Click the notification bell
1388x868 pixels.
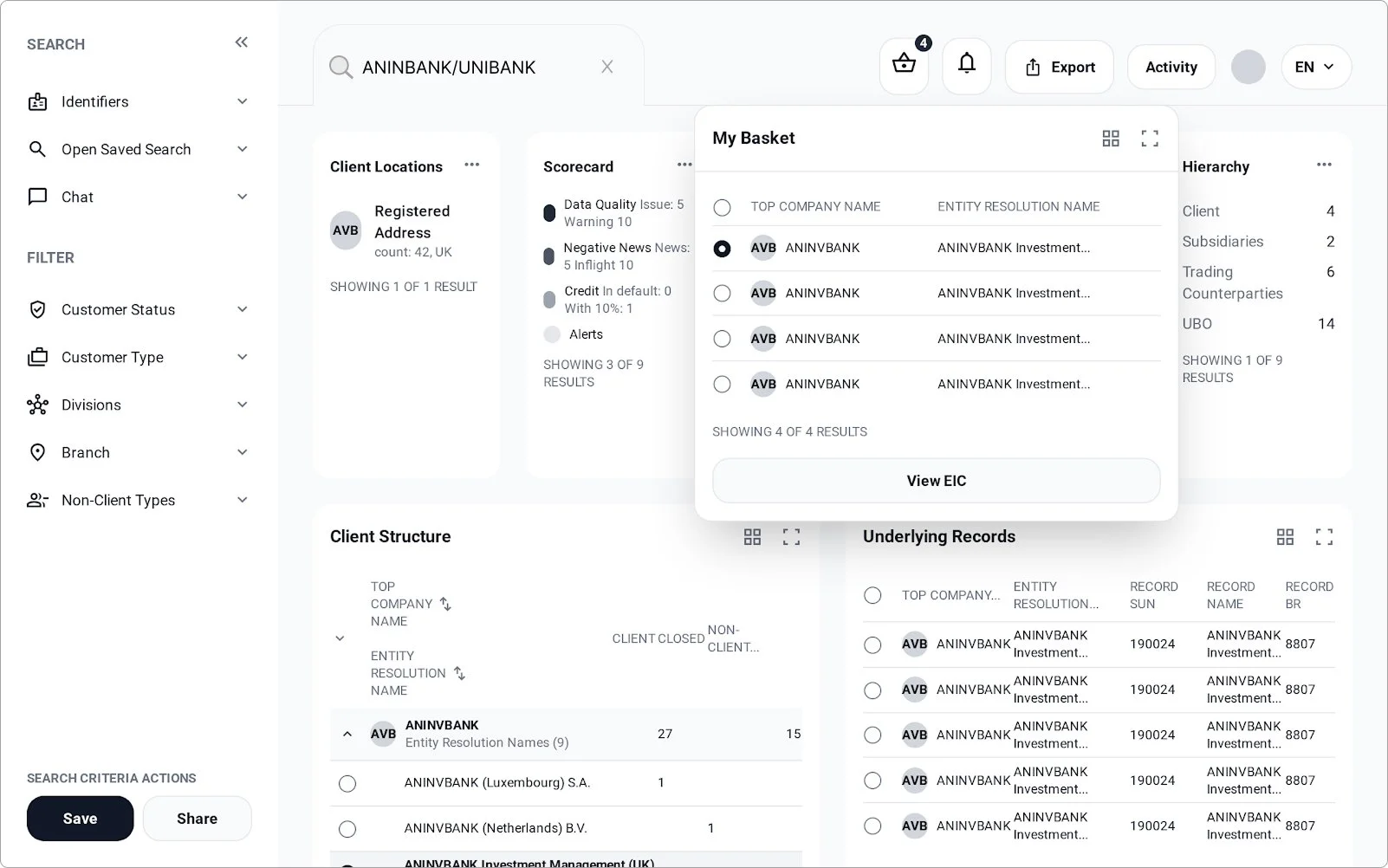coord(965,65)
